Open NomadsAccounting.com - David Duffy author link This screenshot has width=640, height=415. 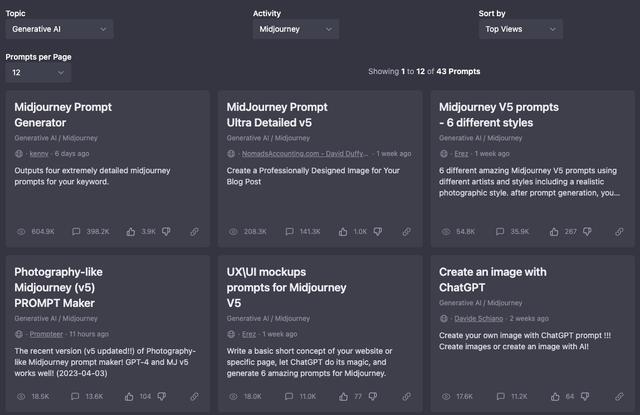point(304,154)
